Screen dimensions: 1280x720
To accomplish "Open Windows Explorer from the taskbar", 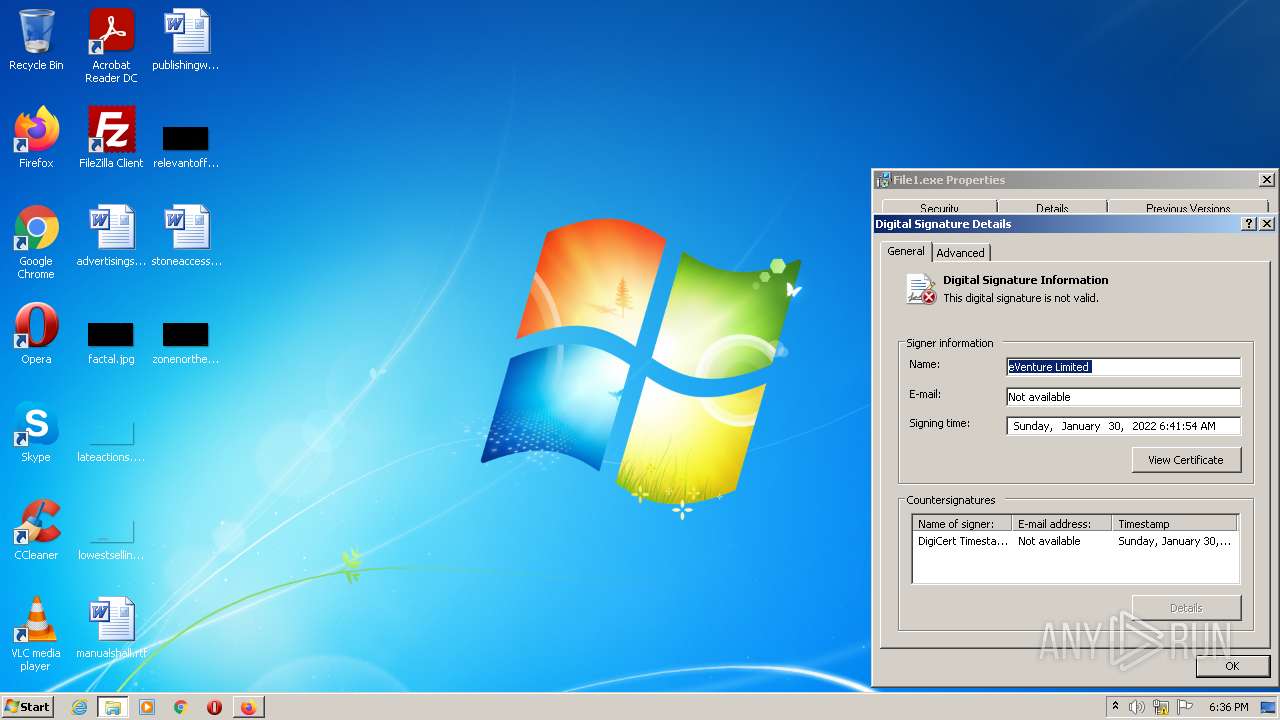I will pyautogui.click(x=113, y=707).
